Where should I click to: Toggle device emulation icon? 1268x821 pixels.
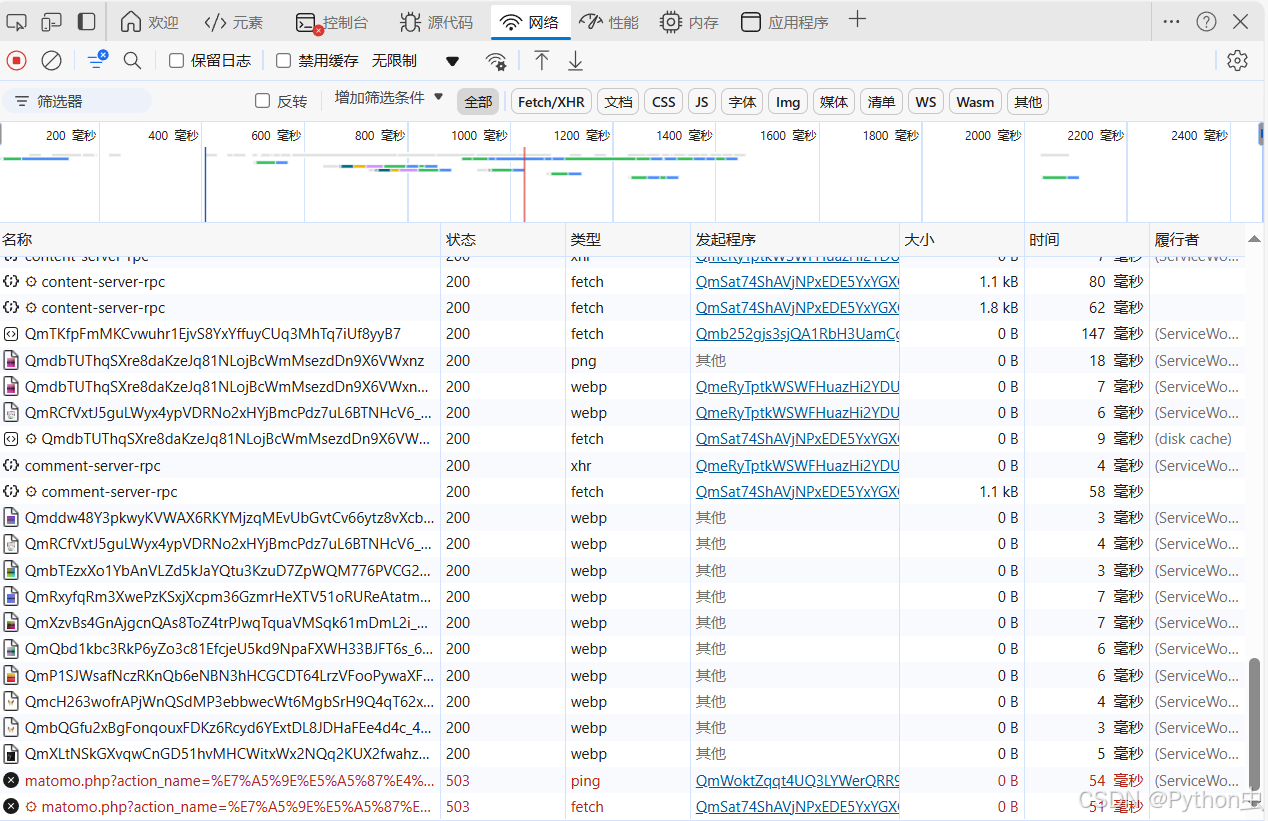pos(52,22)
